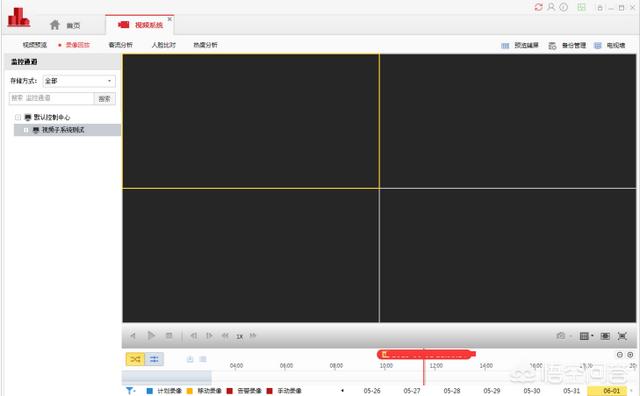Click the info circle icon
The height and width of the screenshot is (396, 640).
(x=564, y=7)
